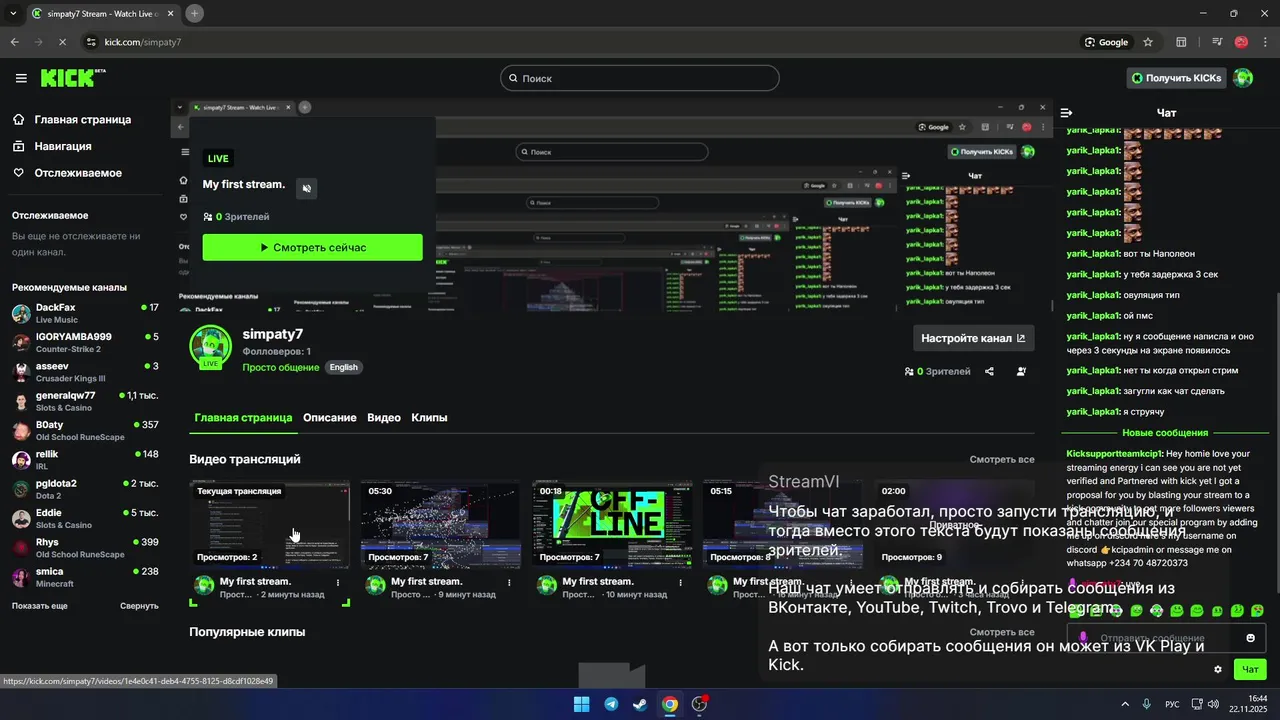
Task: Open options menu for video posted 2 минуты назад
Action: click(x=338, y=582)
